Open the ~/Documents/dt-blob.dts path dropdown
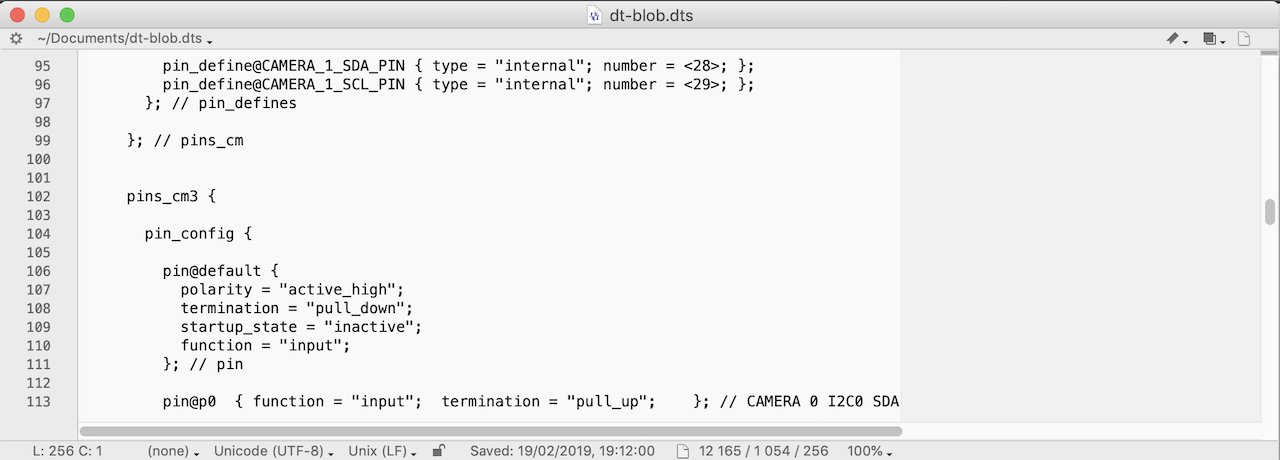Screen dimensions: 1280x460 coord(125,39)
